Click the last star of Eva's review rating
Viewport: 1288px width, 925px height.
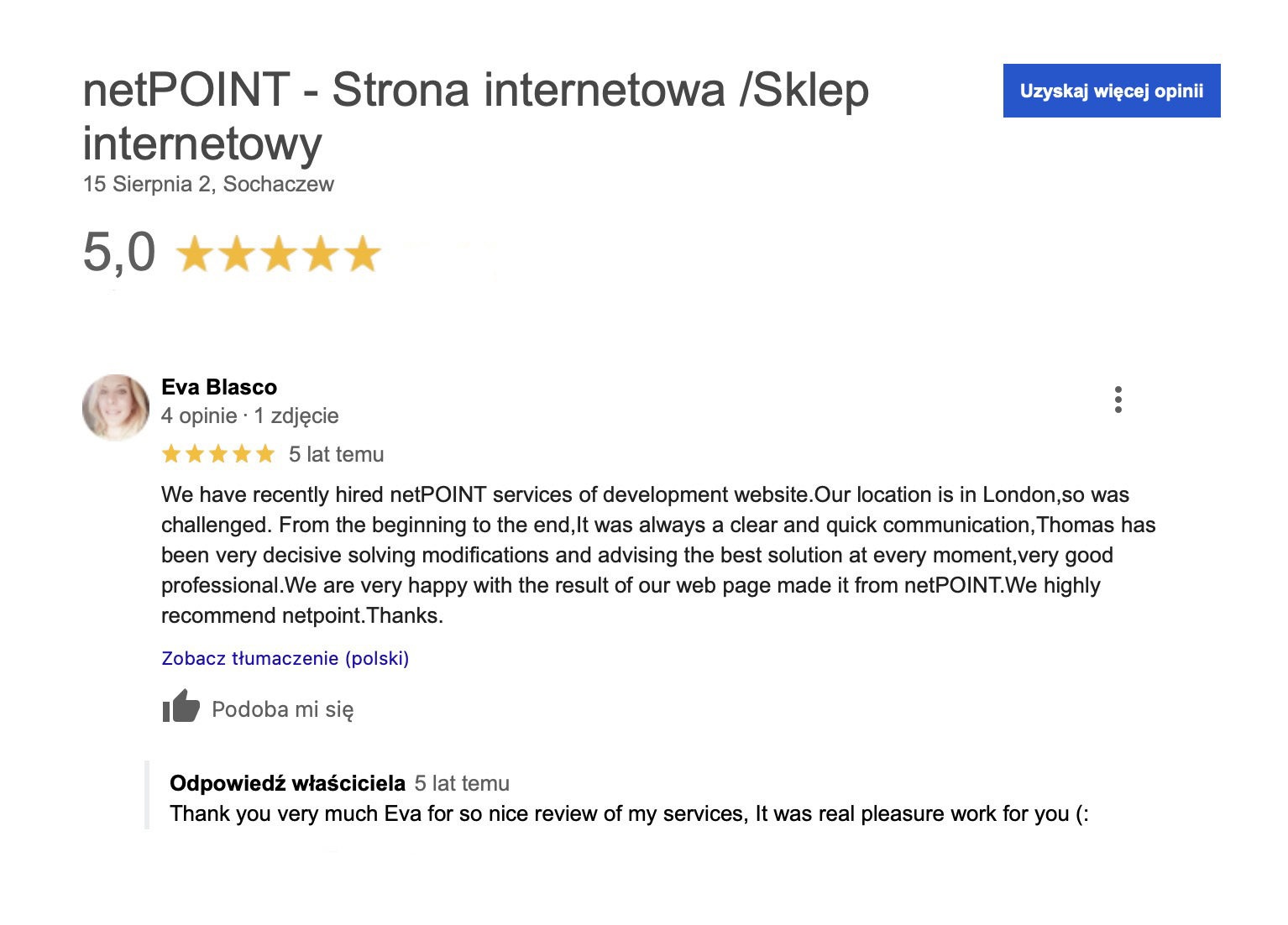click(265, 454)
